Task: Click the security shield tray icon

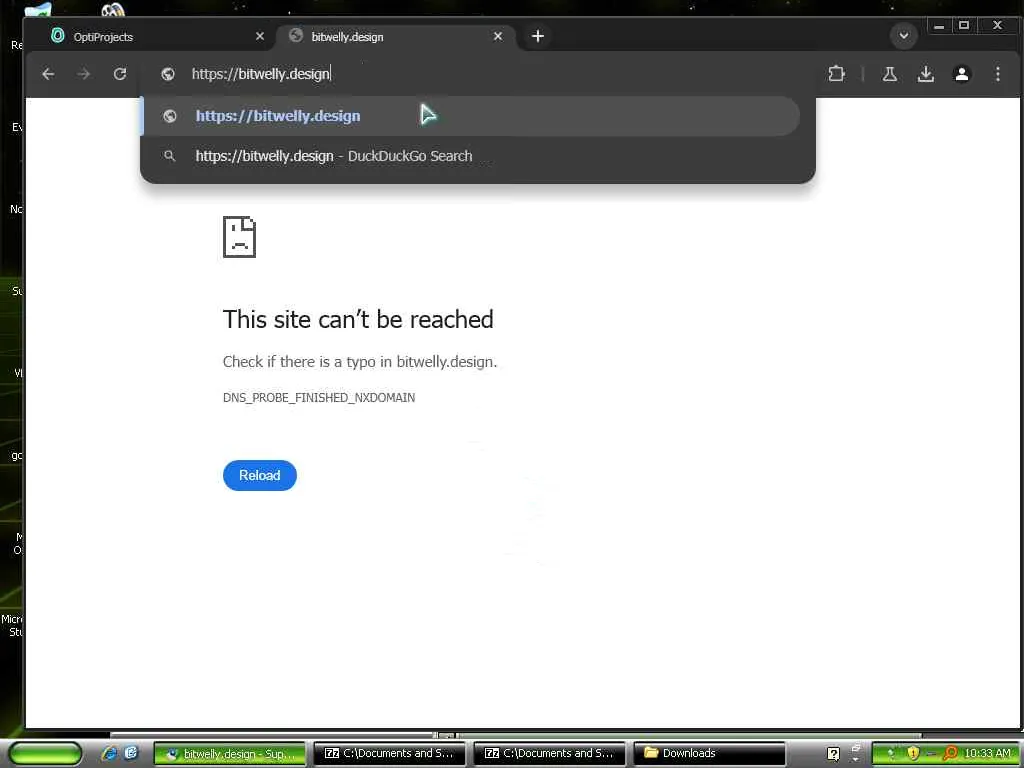Action: tap(912, 753)
